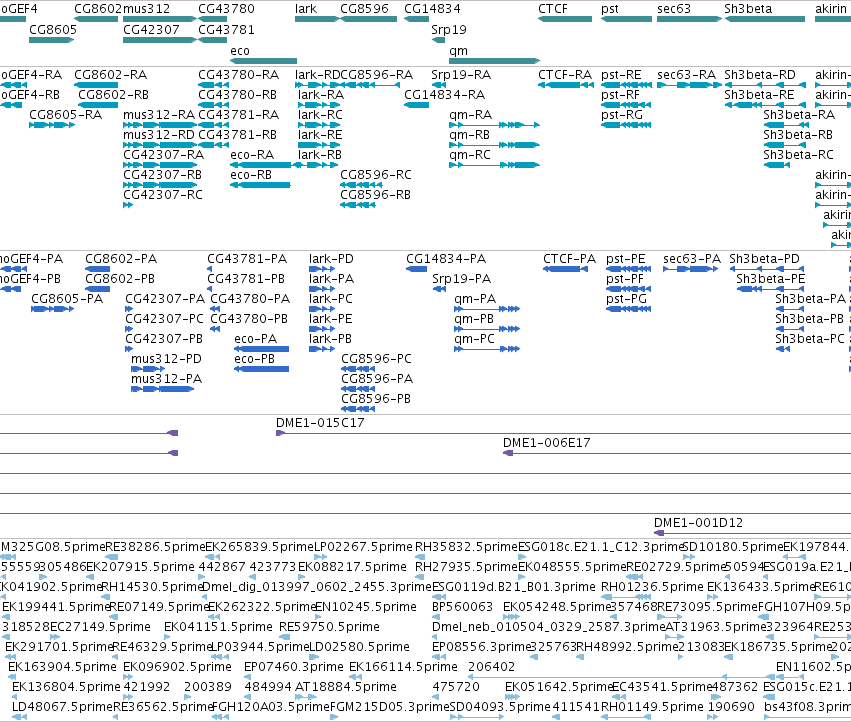The width and height of the screenshot is (851, 722).
Task: Click protein Sh3beta-PE
Action: (x=770, y=289)
